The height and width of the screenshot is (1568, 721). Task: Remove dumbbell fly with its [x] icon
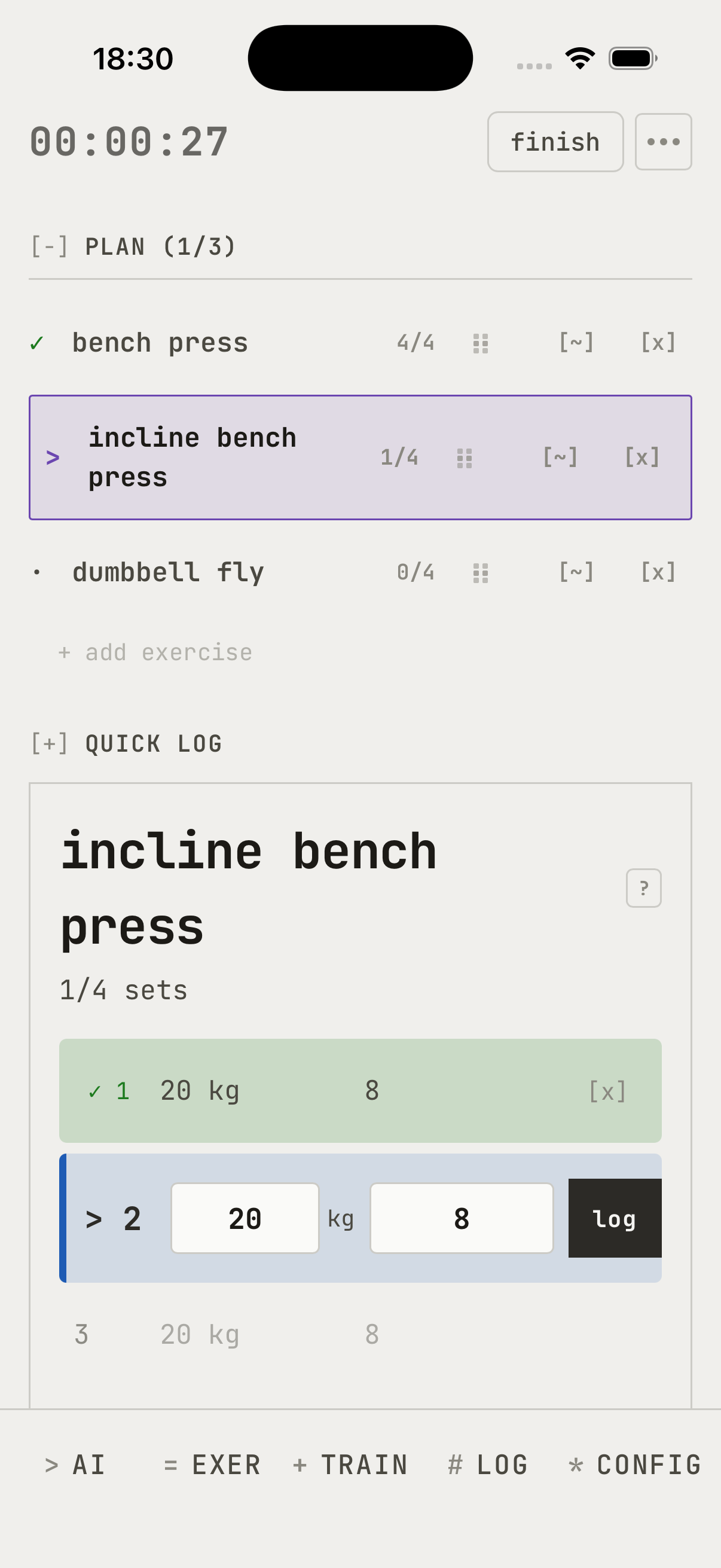point(658,572)
